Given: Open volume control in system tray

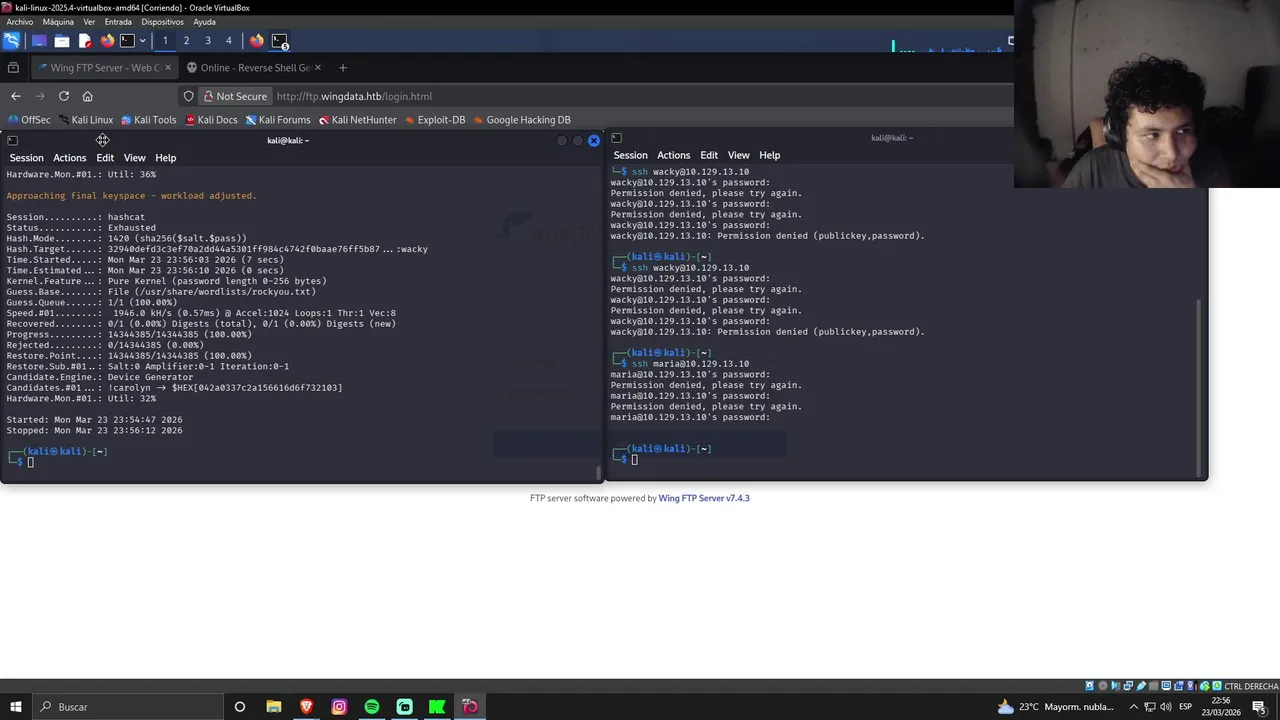Looking at the screenshot, I should [x=1167, y=707].
